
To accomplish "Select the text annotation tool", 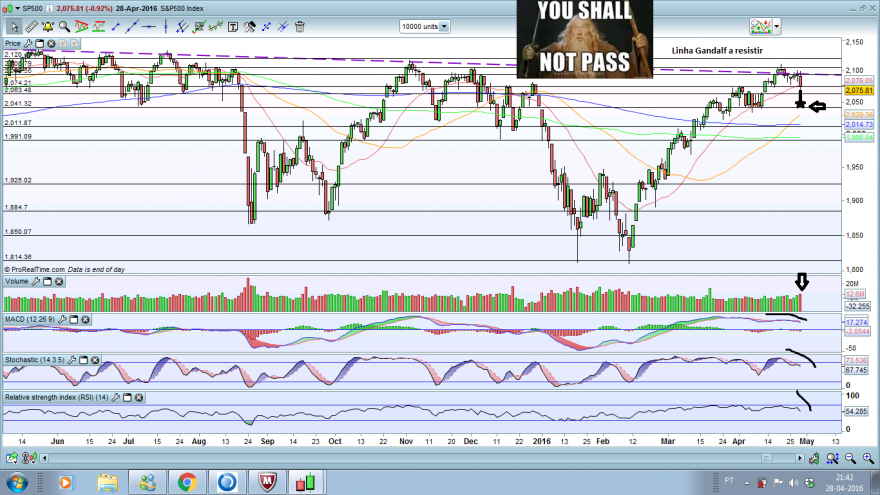I will click(233, 26).
